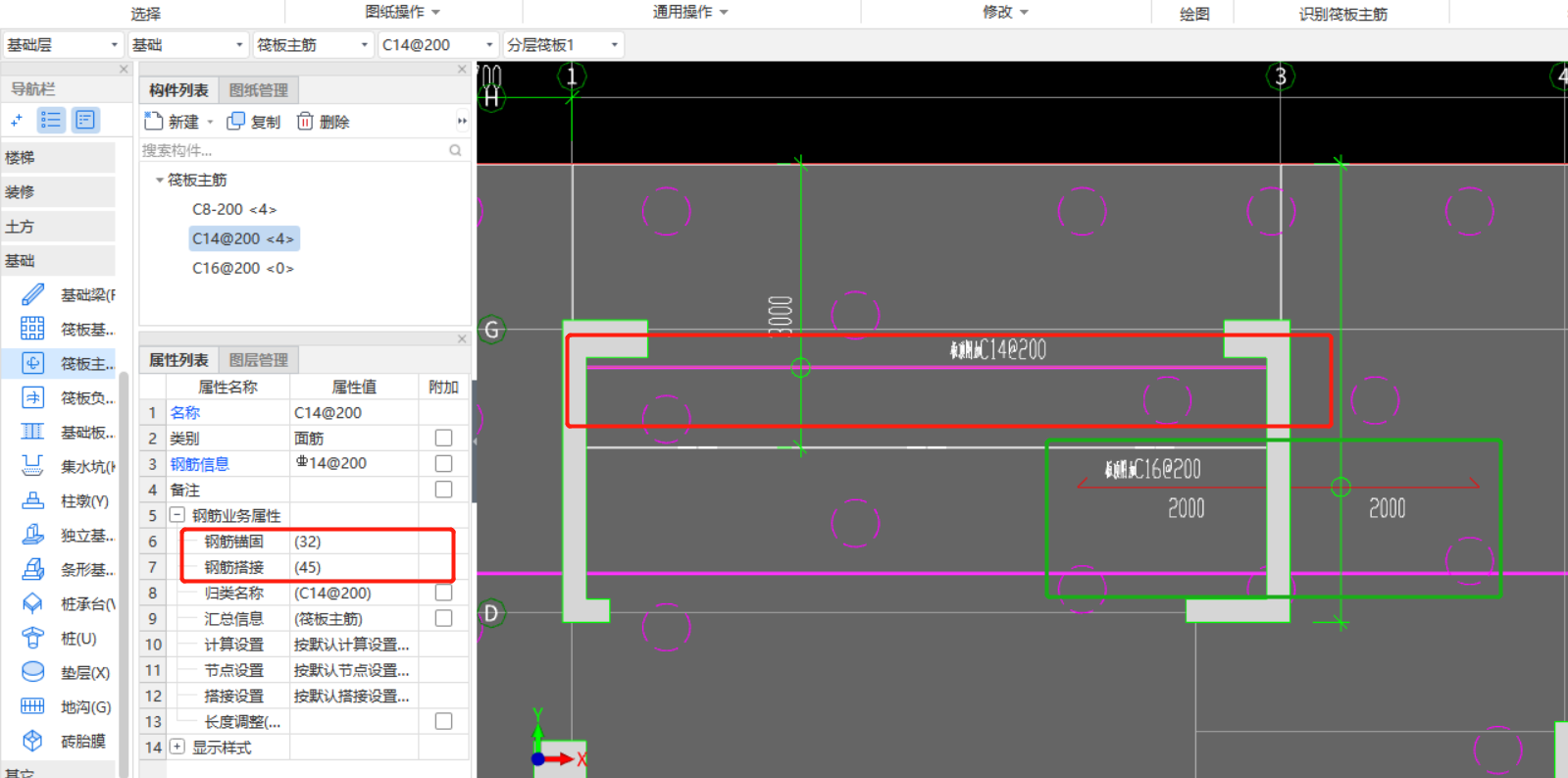Select C8-200 <4> in component tree

(x=234, y=209)
